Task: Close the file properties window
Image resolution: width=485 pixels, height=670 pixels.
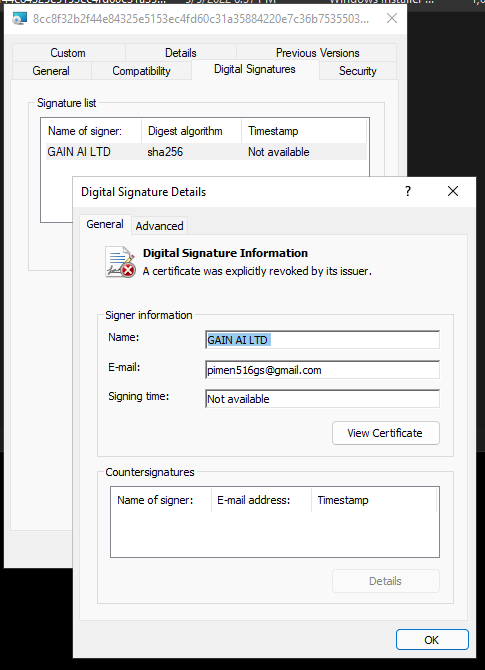Action: pyautogui.click(x=392, y=18)
